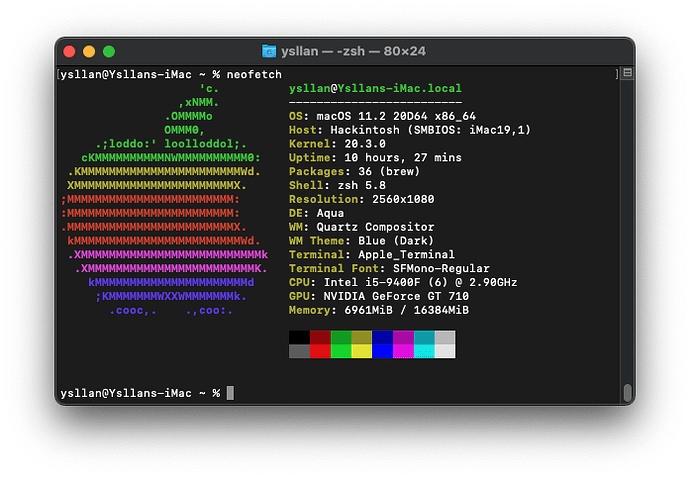The height and width of the screenshot is (478, 690).
Task: Click the 'OS: macOS 11.2 20D64 x86_64' line
Action: [x=382, y=116]
